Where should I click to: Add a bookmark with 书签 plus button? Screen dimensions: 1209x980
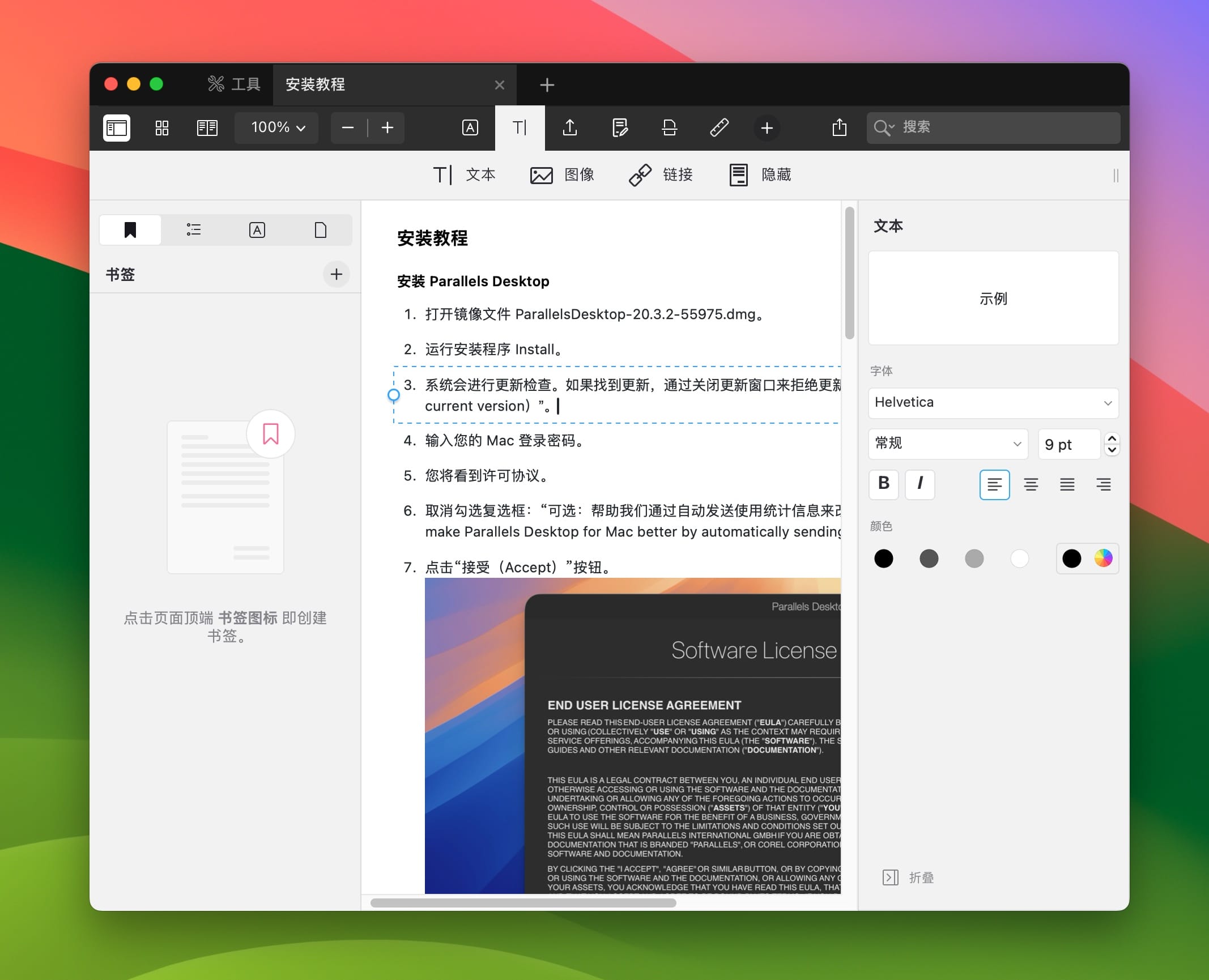click(x=337, y=274)
